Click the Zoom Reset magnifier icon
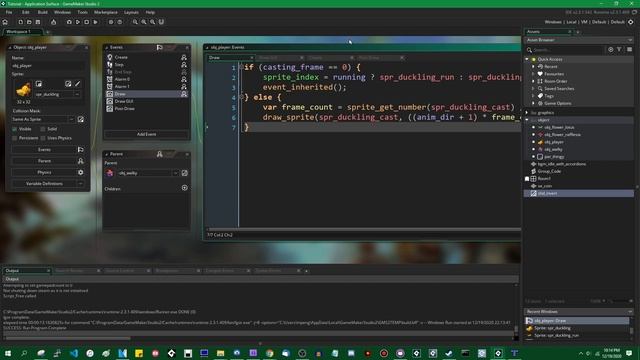The width and height of the screenshot is (640, 360). click(x=153, y=22)
